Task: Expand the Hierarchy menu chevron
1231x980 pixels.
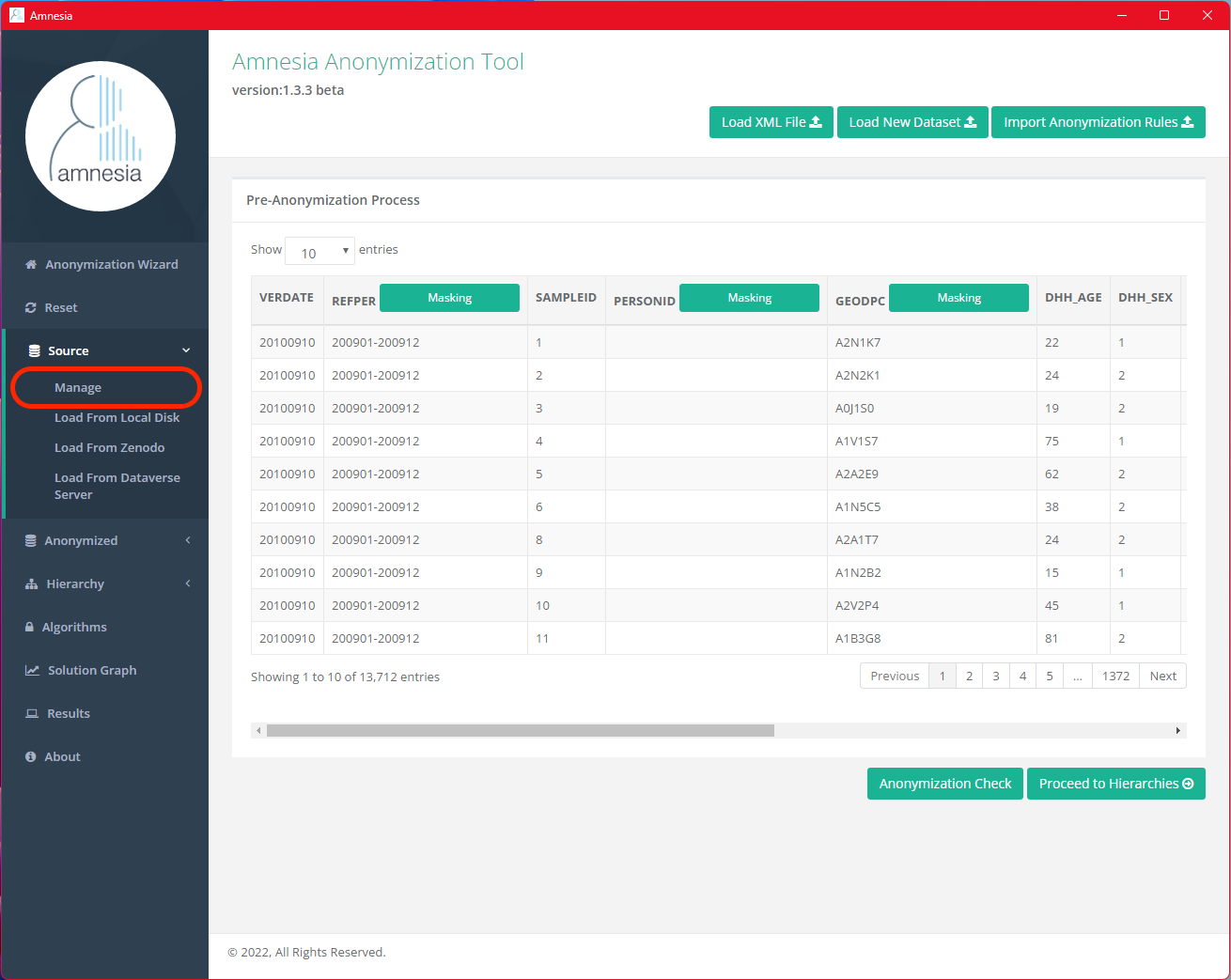Action: [x=188, y=583]
